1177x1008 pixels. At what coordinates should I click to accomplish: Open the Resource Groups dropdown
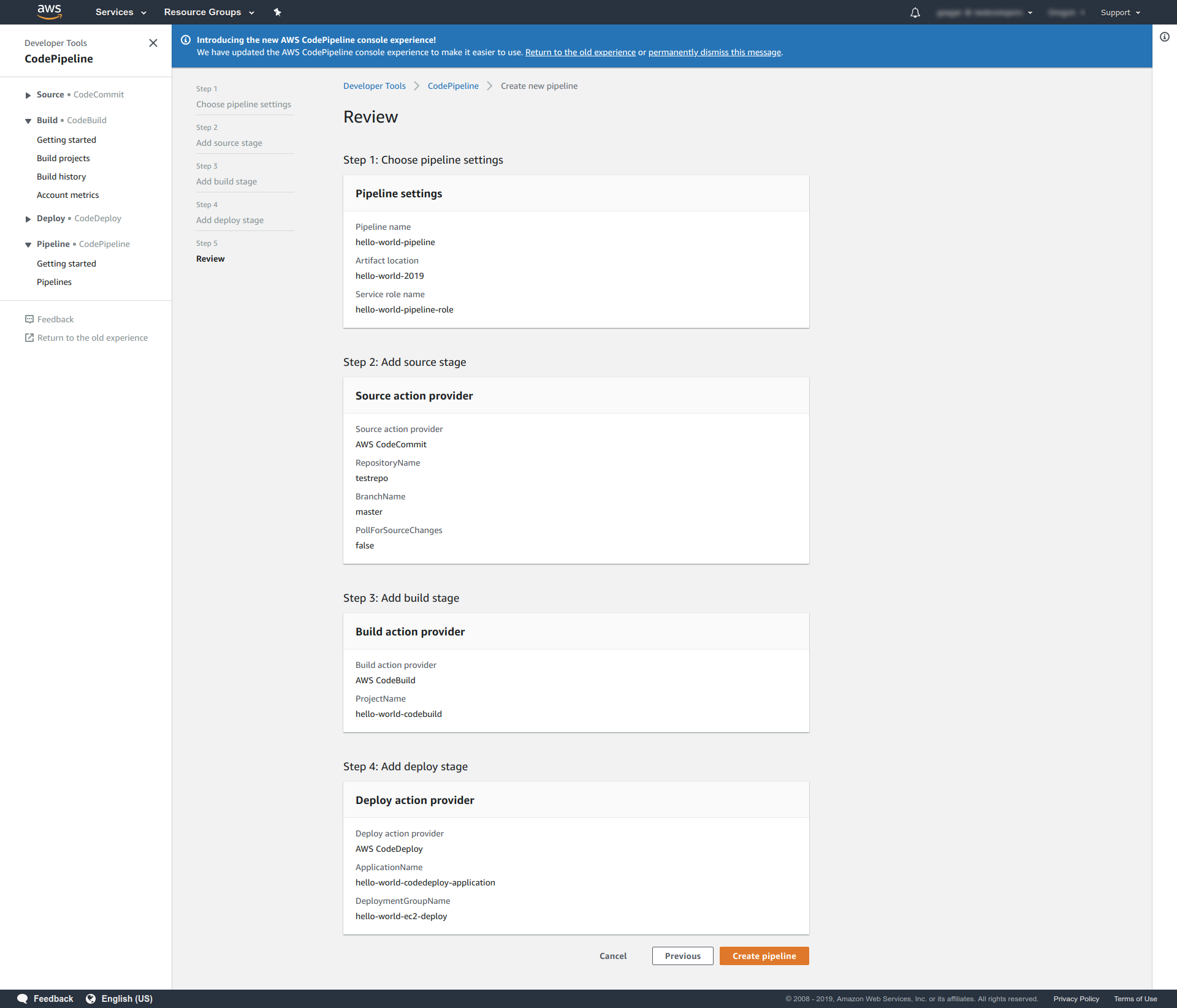209,12
